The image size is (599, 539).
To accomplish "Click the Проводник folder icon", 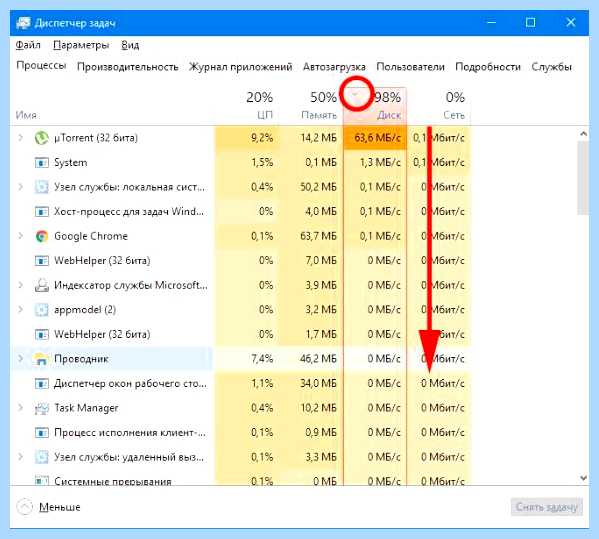I will click(x=41, y=359).
